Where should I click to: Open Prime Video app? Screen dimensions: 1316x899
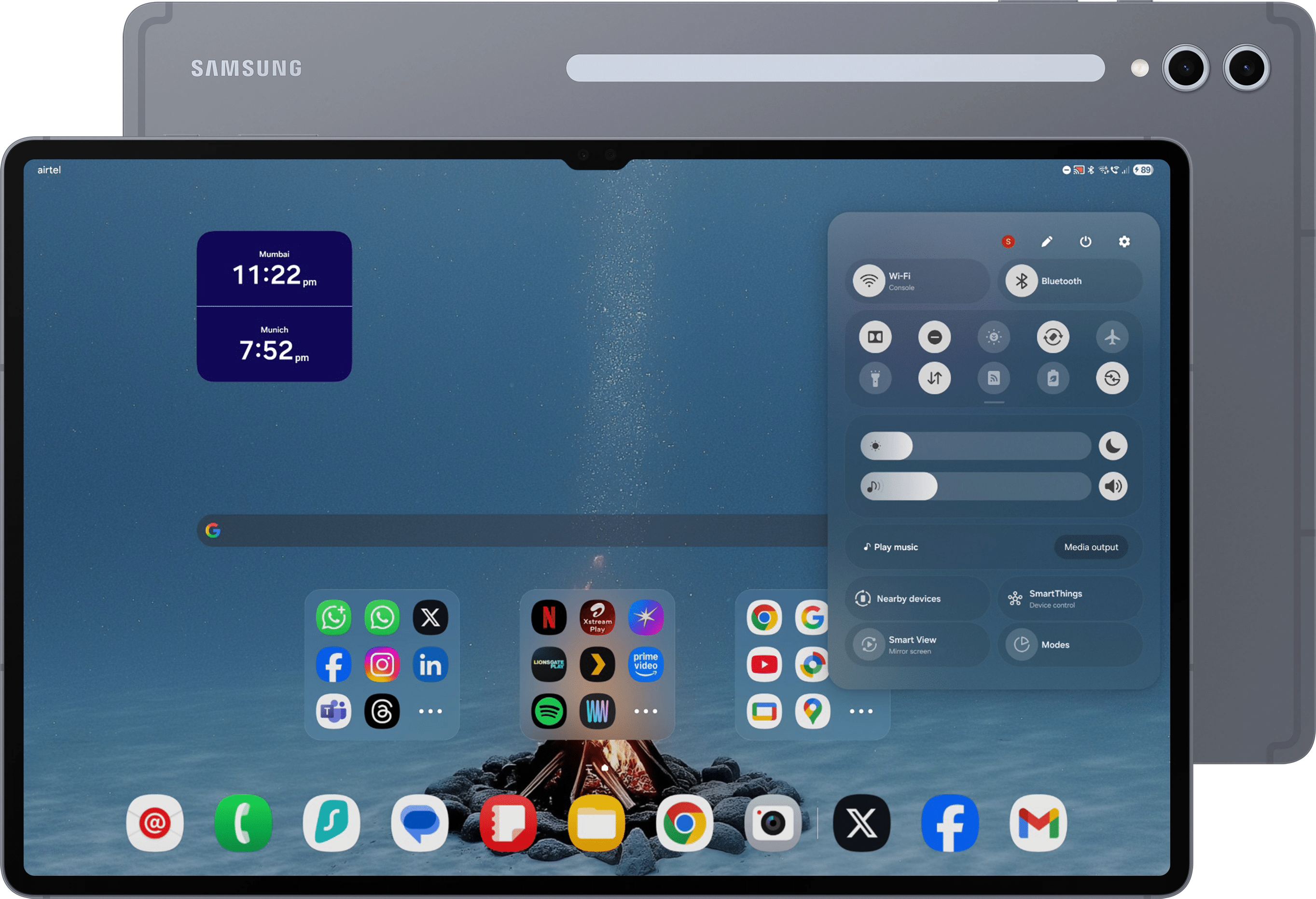click(645, 664)
